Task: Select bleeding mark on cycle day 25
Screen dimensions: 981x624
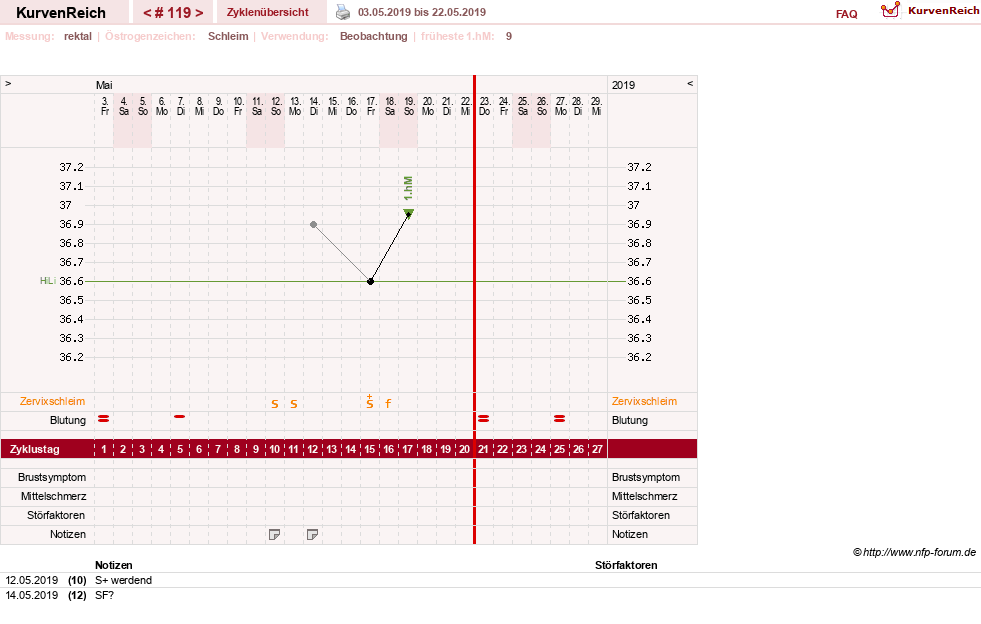Action: tap(559, 418)
